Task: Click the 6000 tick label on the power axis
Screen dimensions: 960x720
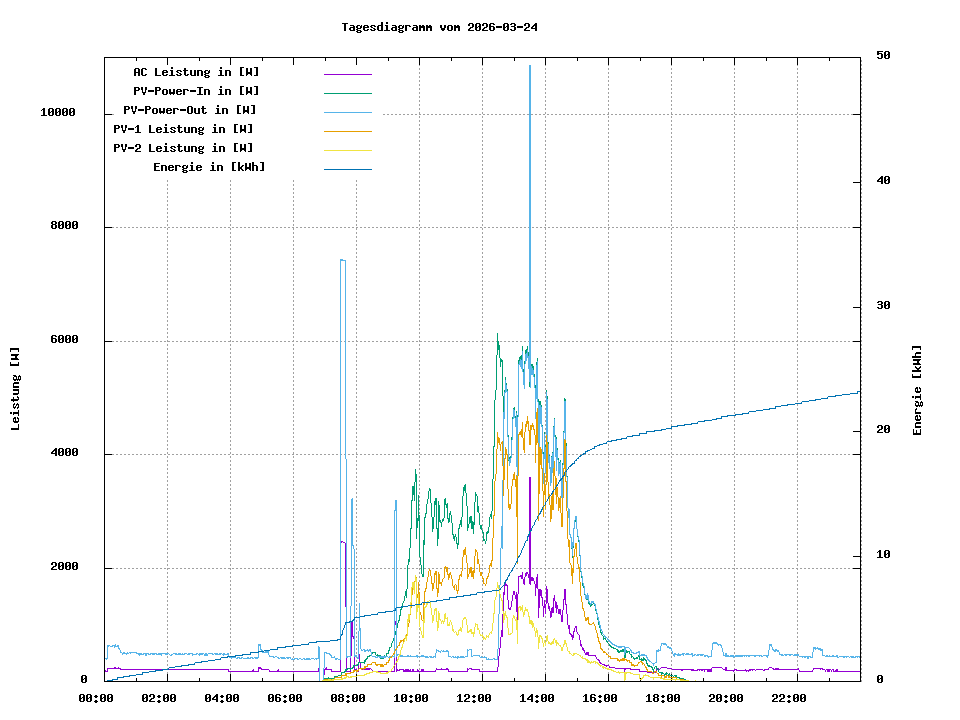Action: coord(64,341)
